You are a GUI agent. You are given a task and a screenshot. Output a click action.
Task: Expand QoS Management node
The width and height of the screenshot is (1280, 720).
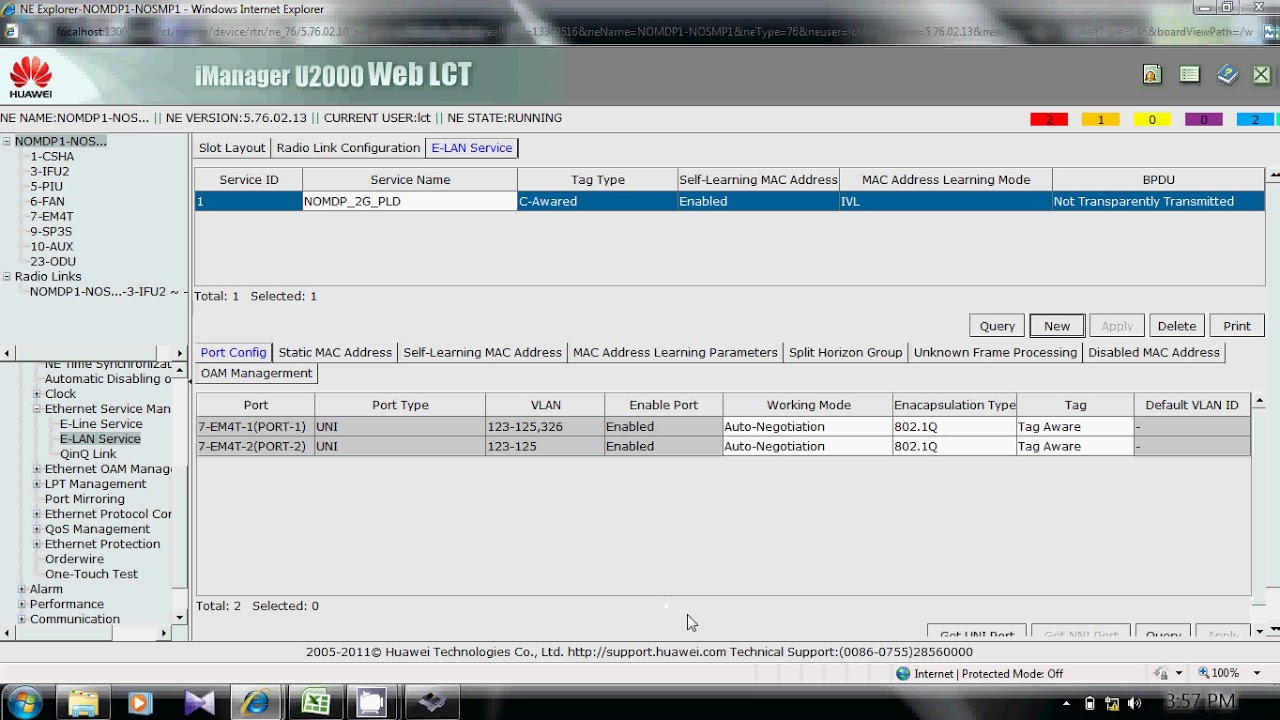(37, 529)
